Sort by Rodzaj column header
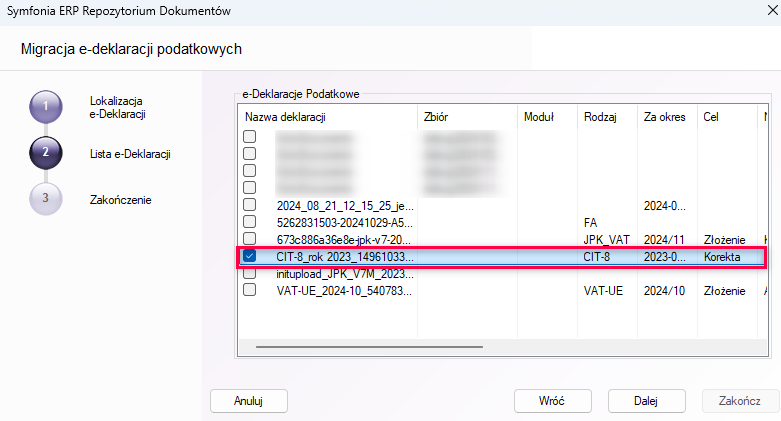This screenshot has width=781, height=421. point(607,117)
